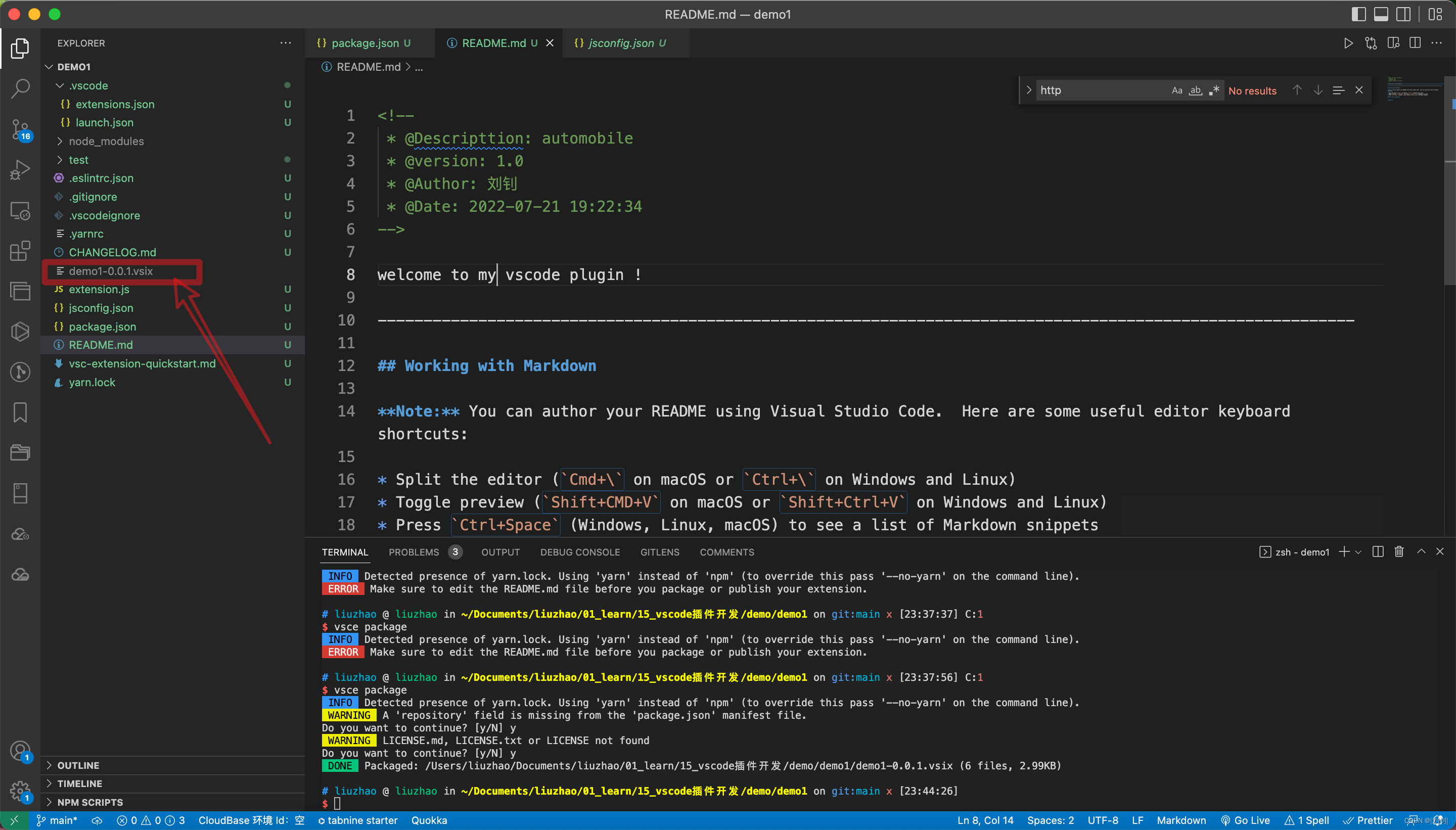1456x830 pixels.
Task: Click Go Live in the status bar
Action: coord(1246,820)
